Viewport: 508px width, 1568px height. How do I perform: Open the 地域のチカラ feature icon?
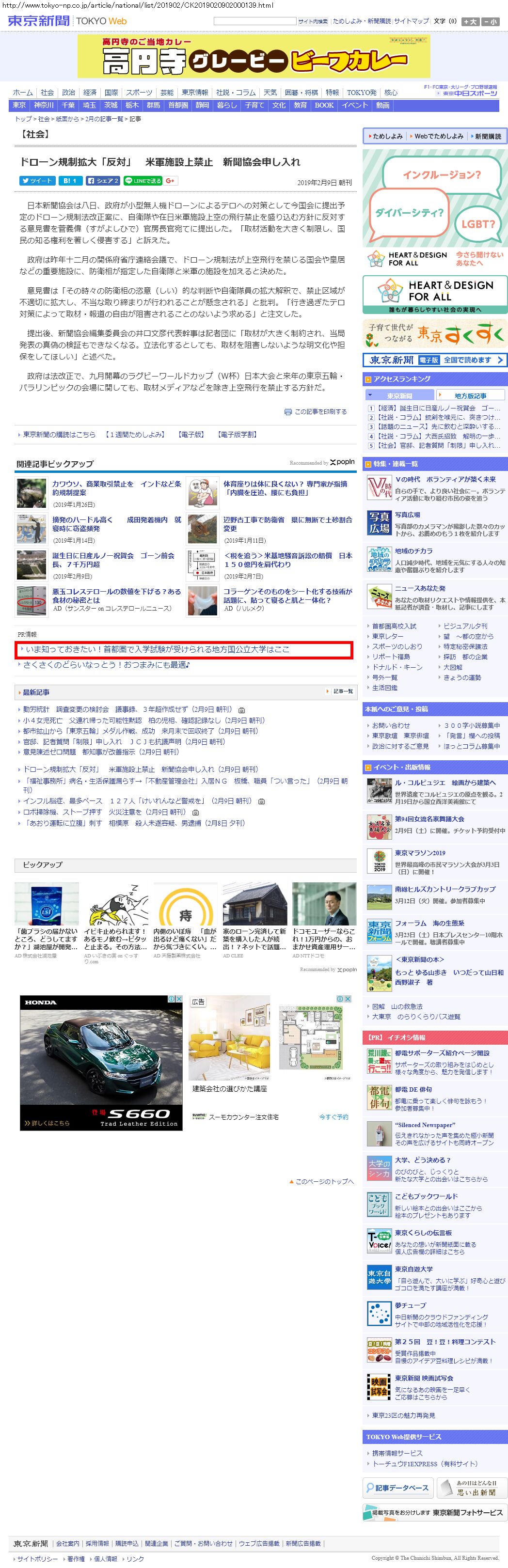379,560
